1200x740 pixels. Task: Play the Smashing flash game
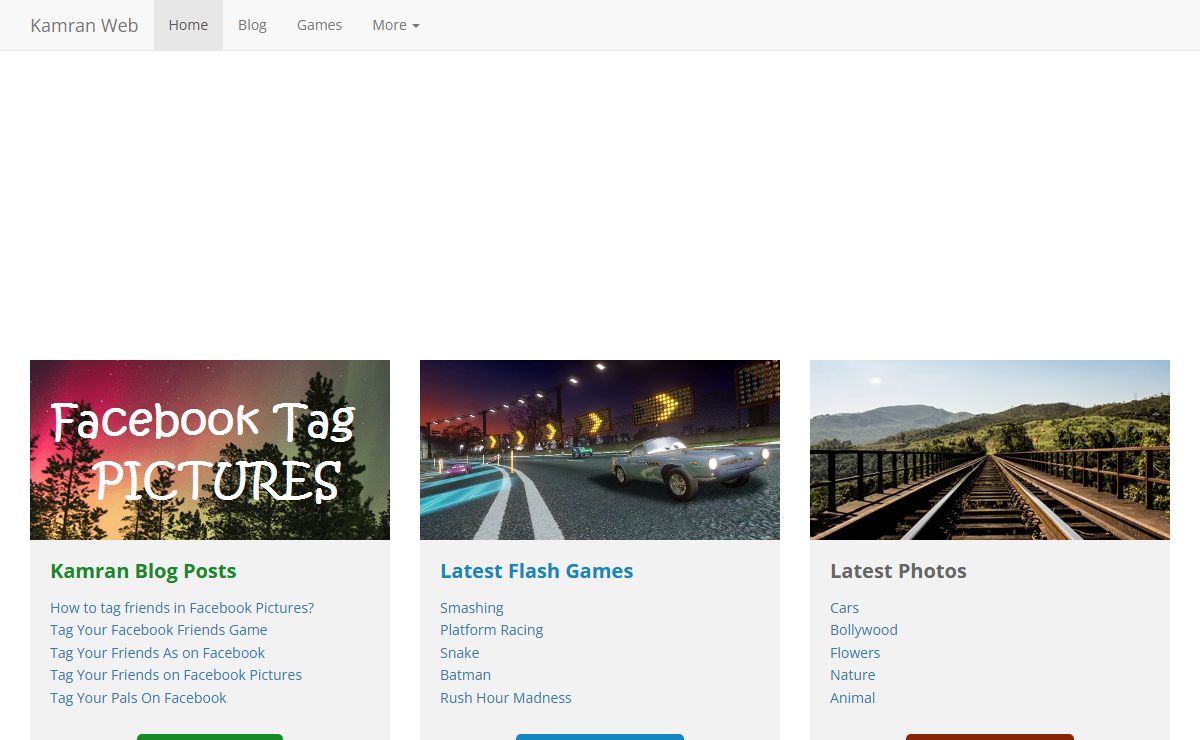coord(472,608)
